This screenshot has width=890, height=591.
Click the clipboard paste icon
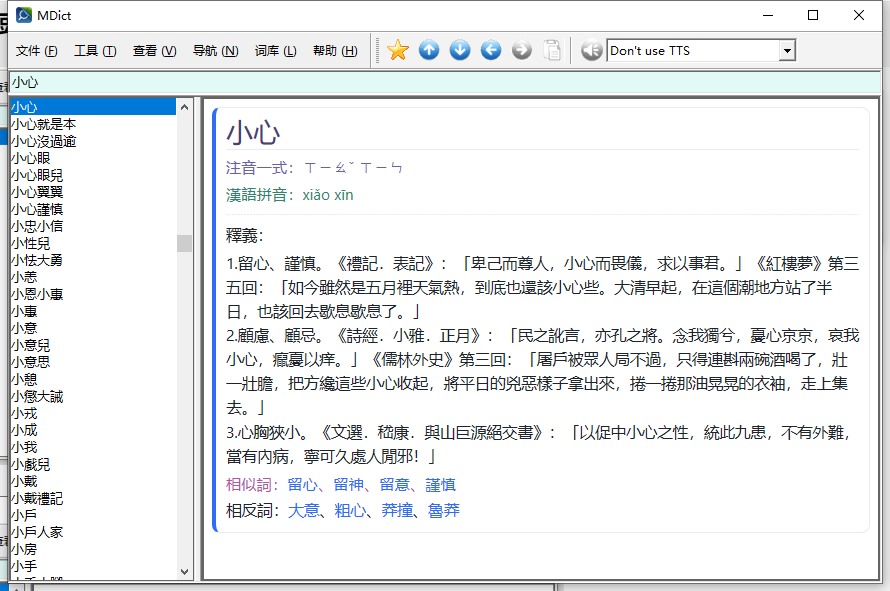[x=552, y=50]
